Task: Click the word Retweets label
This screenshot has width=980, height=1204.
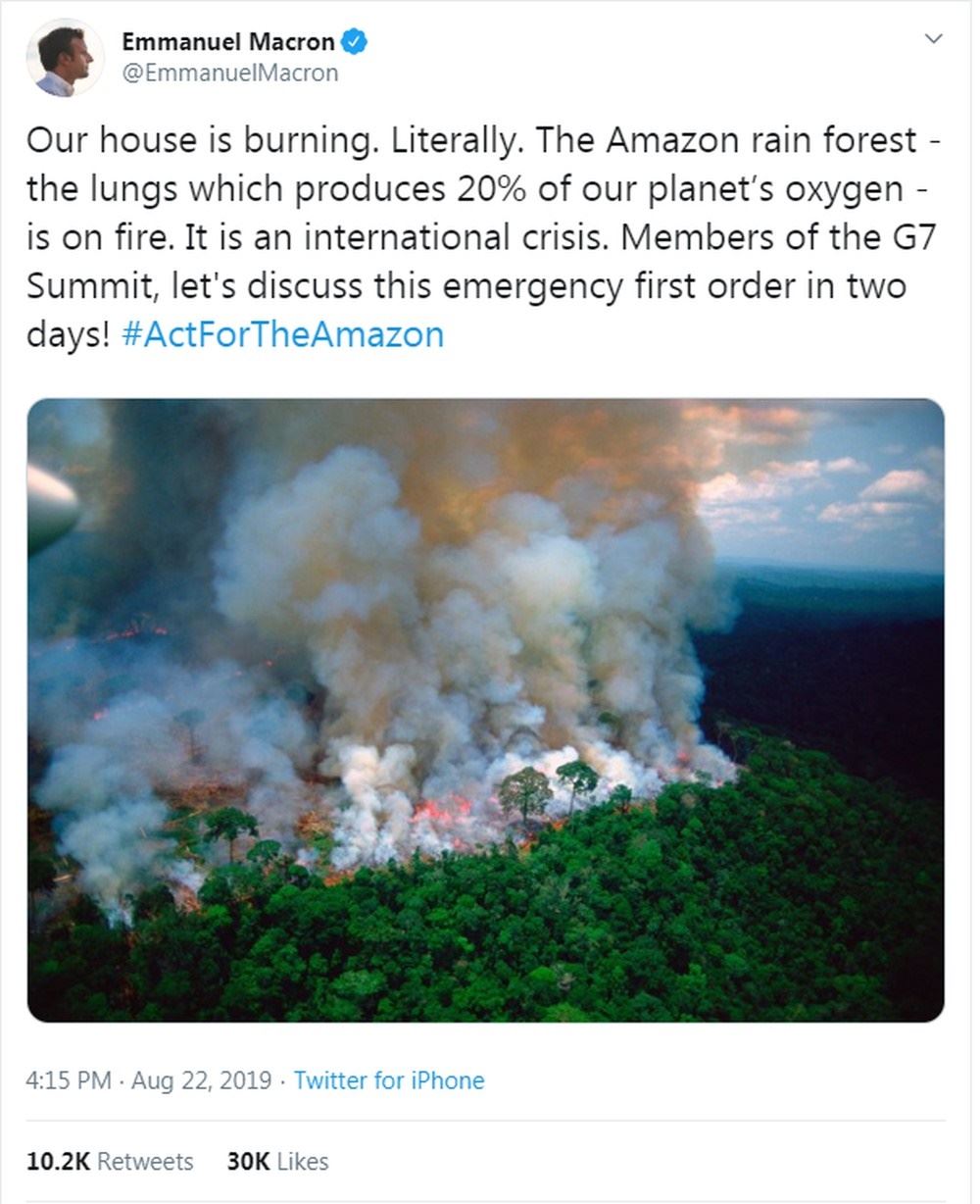Action: (x=145, y=1161)
